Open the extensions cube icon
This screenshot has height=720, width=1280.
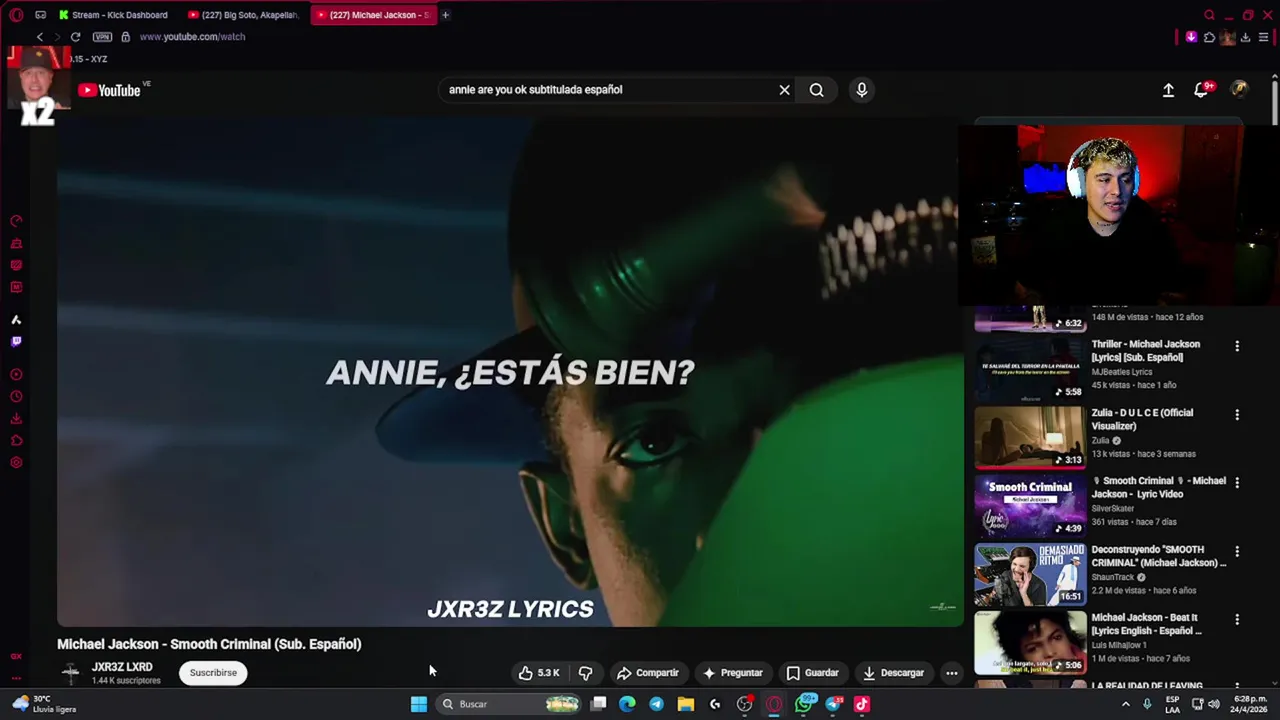(x=1209, y=37)
